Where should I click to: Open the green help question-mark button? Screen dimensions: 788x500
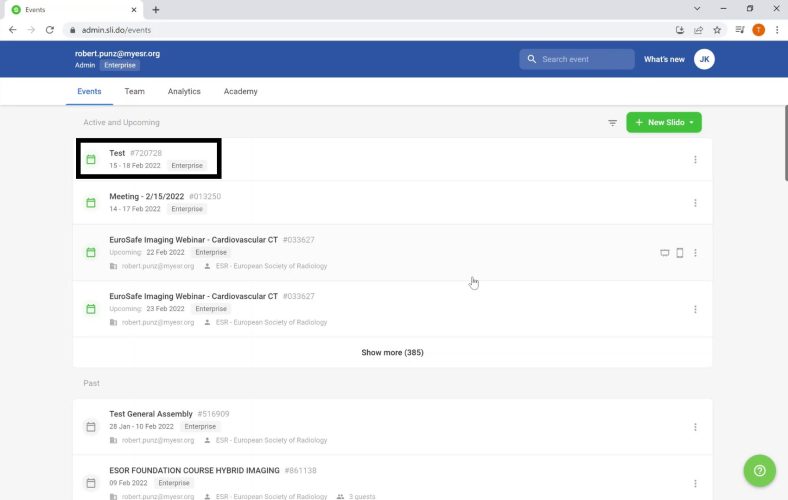point(760,471)
